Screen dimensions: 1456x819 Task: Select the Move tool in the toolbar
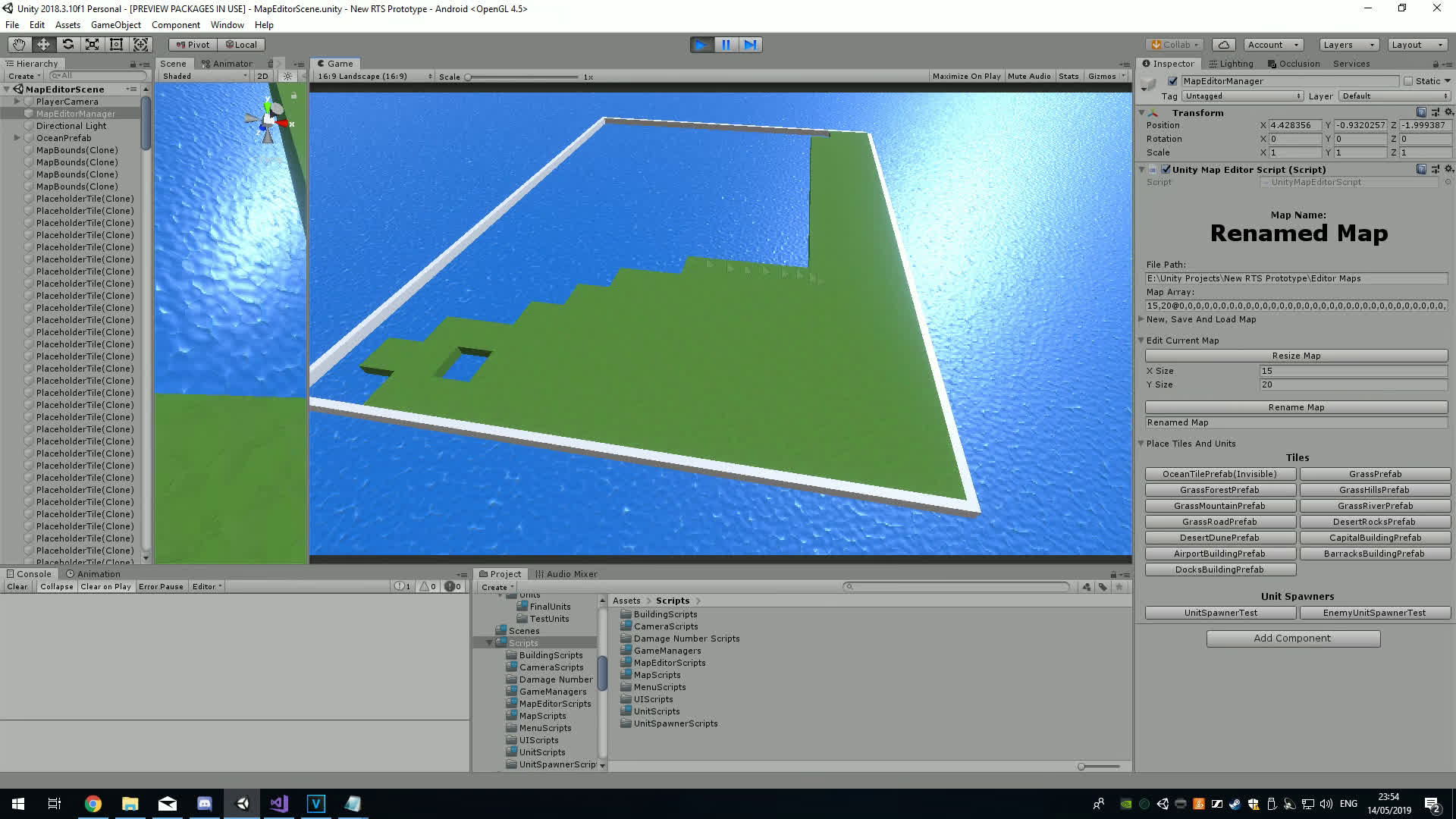[43, 45]
